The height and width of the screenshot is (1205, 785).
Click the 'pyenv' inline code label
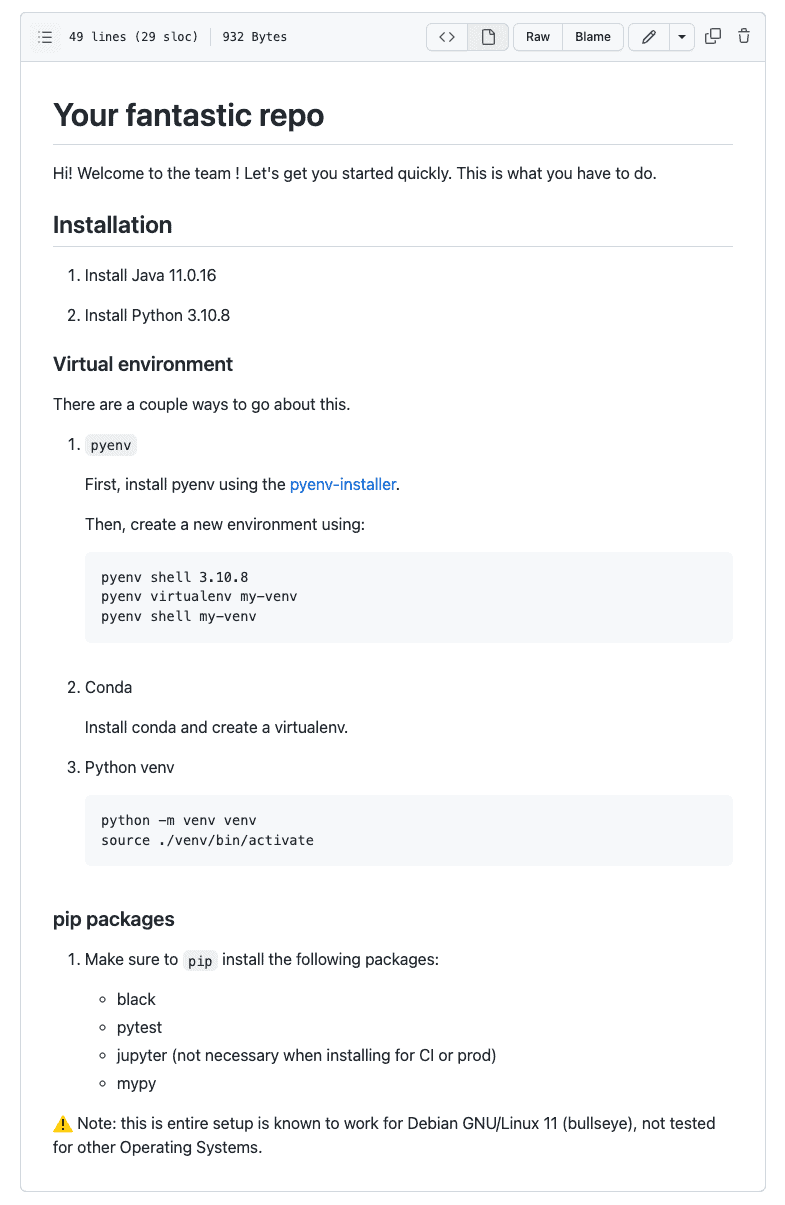point(111,445)
